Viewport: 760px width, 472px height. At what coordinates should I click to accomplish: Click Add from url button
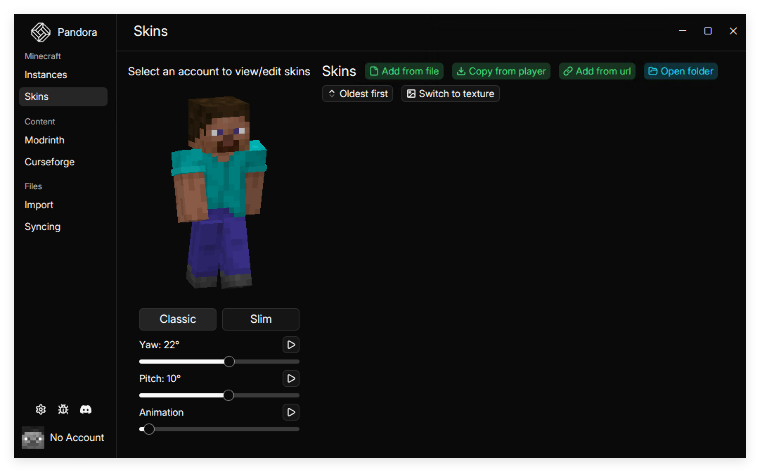pyautogui.click(x=597, y=71)
